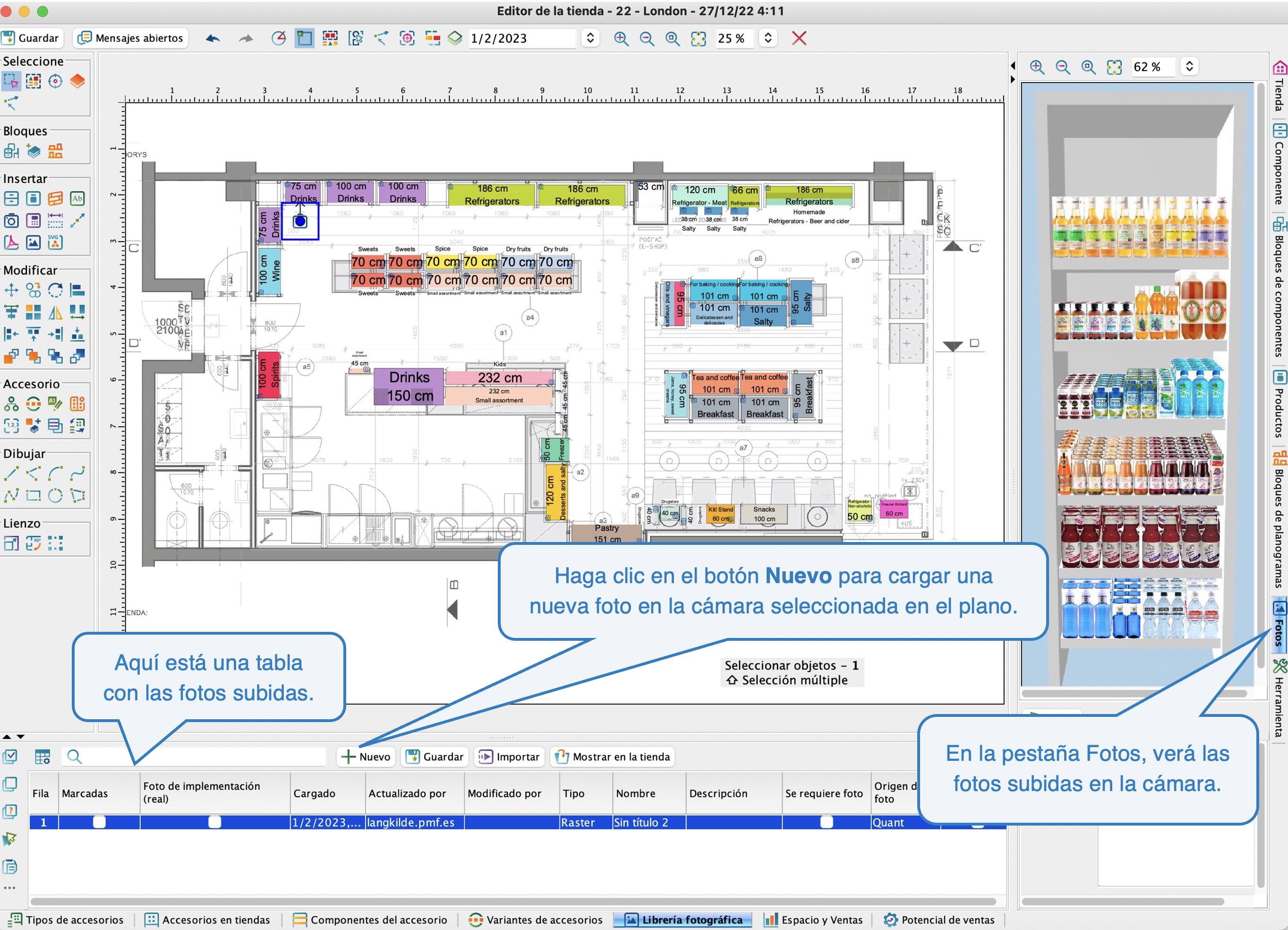Click the PDF insert icon
This screenshot has height=930, width=1288.
point(11,242)
